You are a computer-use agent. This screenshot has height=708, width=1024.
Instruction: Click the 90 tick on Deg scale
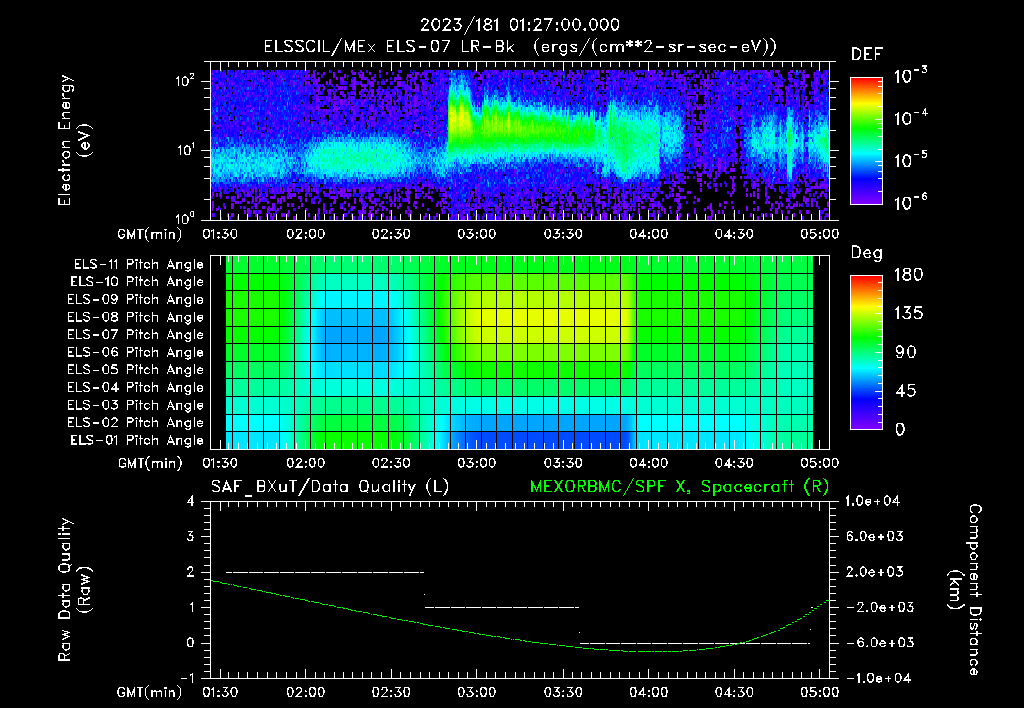click(905, 352)
